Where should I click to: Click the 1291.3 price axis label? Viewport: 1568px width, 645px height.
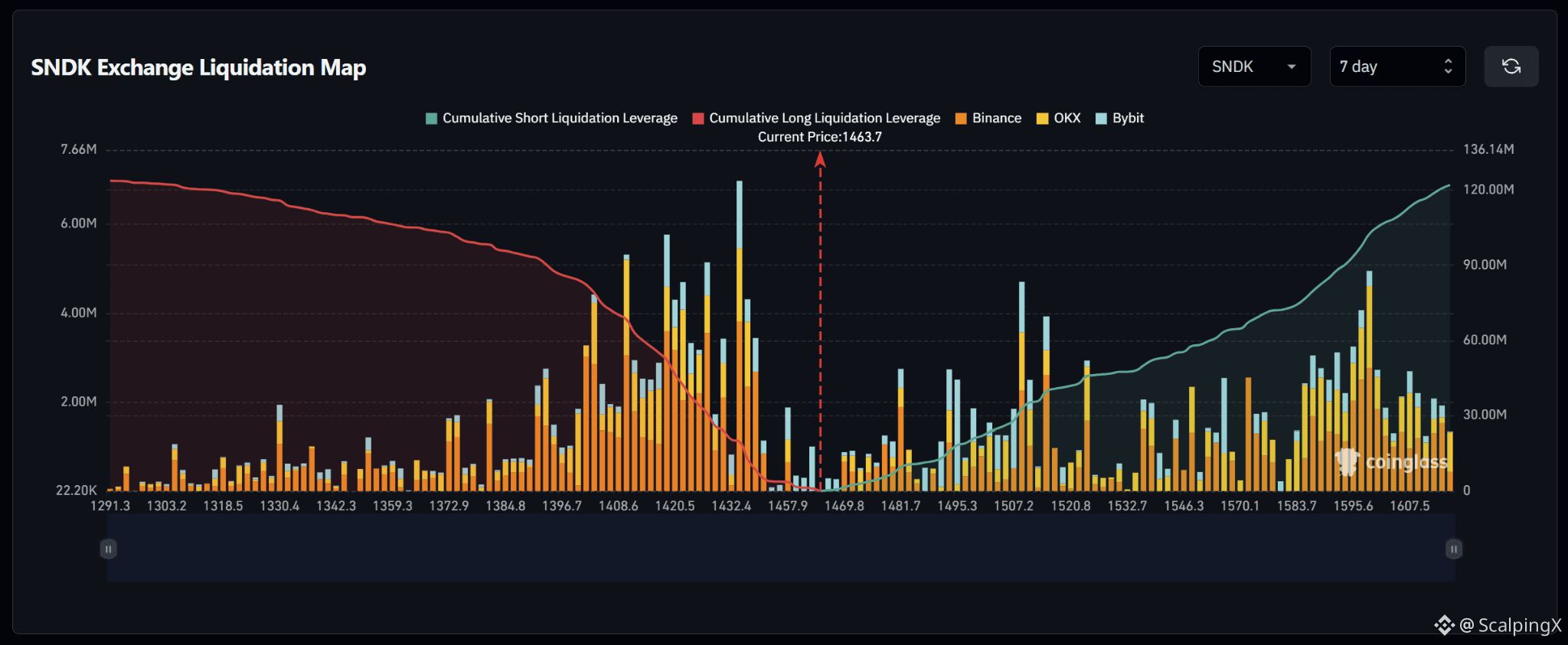(x=110, y=506)
